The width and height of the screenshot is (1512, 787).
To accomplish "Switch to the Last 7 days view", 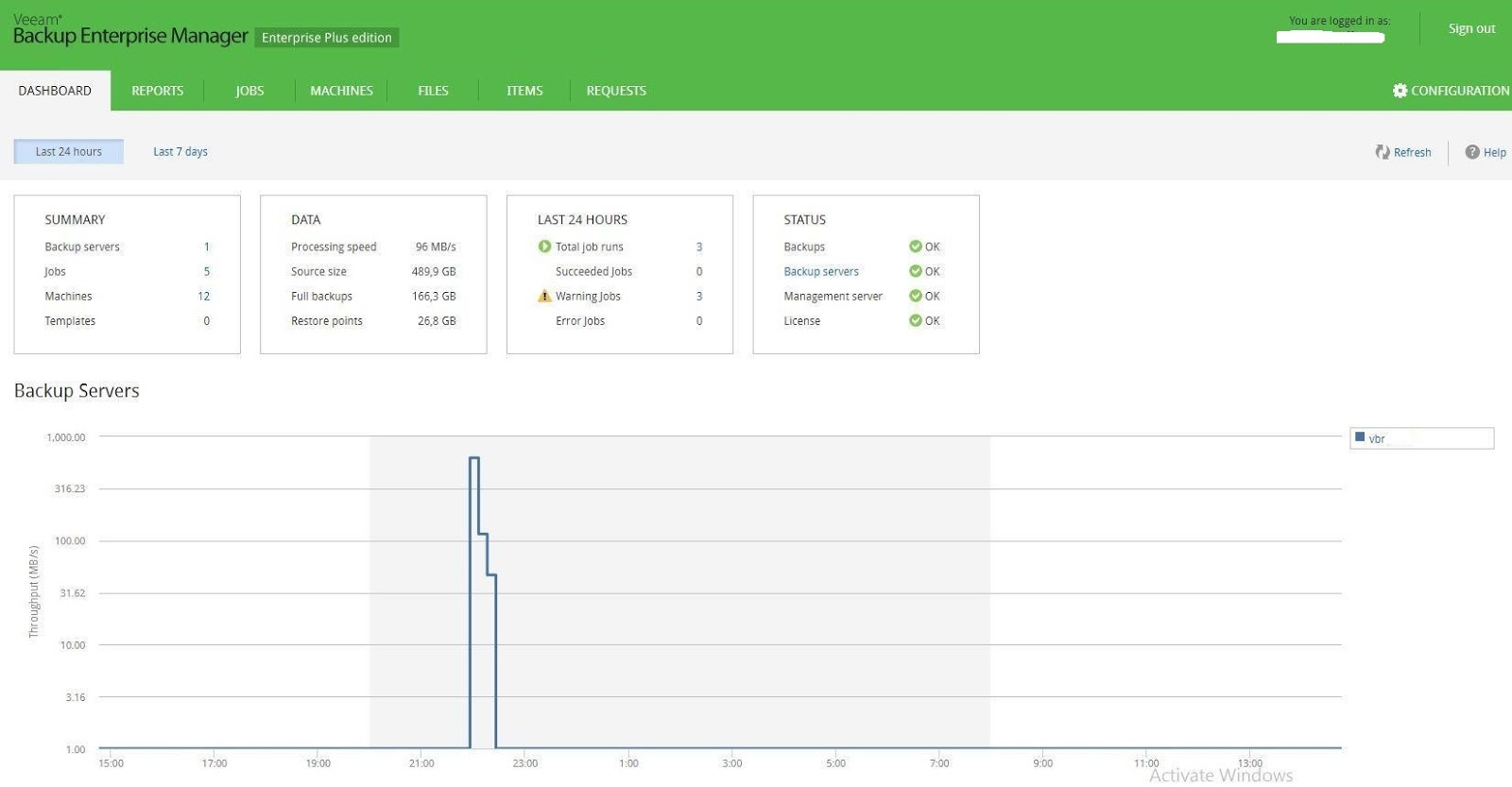I will [180, 151].
